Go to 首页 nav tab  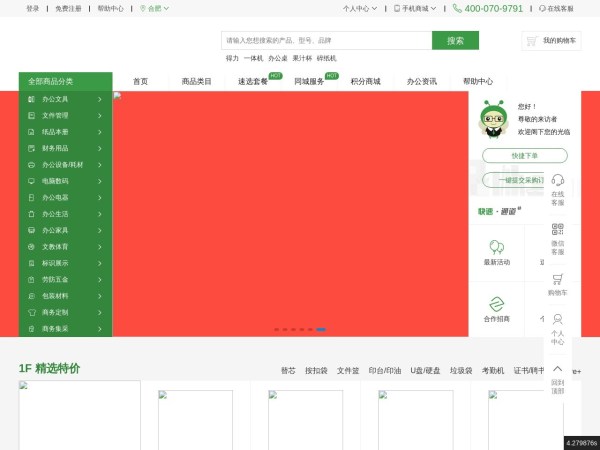coord(140,82)
